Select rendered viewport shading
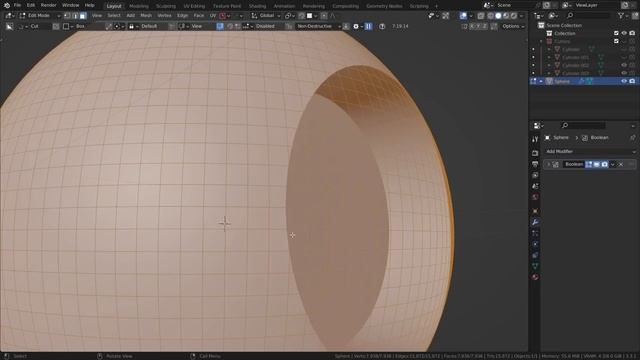The width and height of the screenshot is (640, 360). pyautogui.click(x=514, y=16)
